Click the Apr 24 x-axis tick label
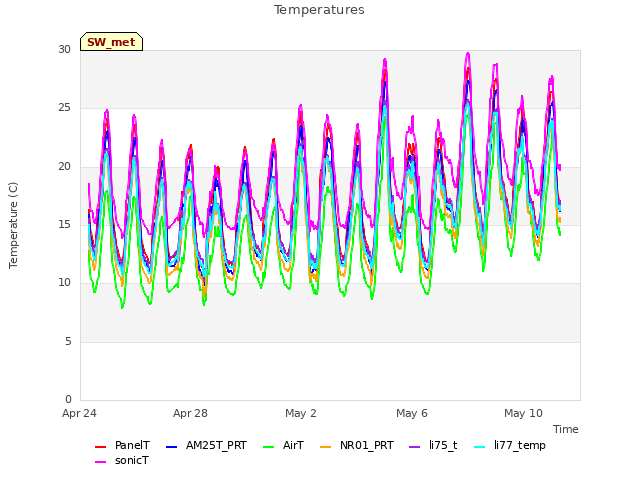The height and width of the screenshot is (480, 640). (x=79, y=413)
